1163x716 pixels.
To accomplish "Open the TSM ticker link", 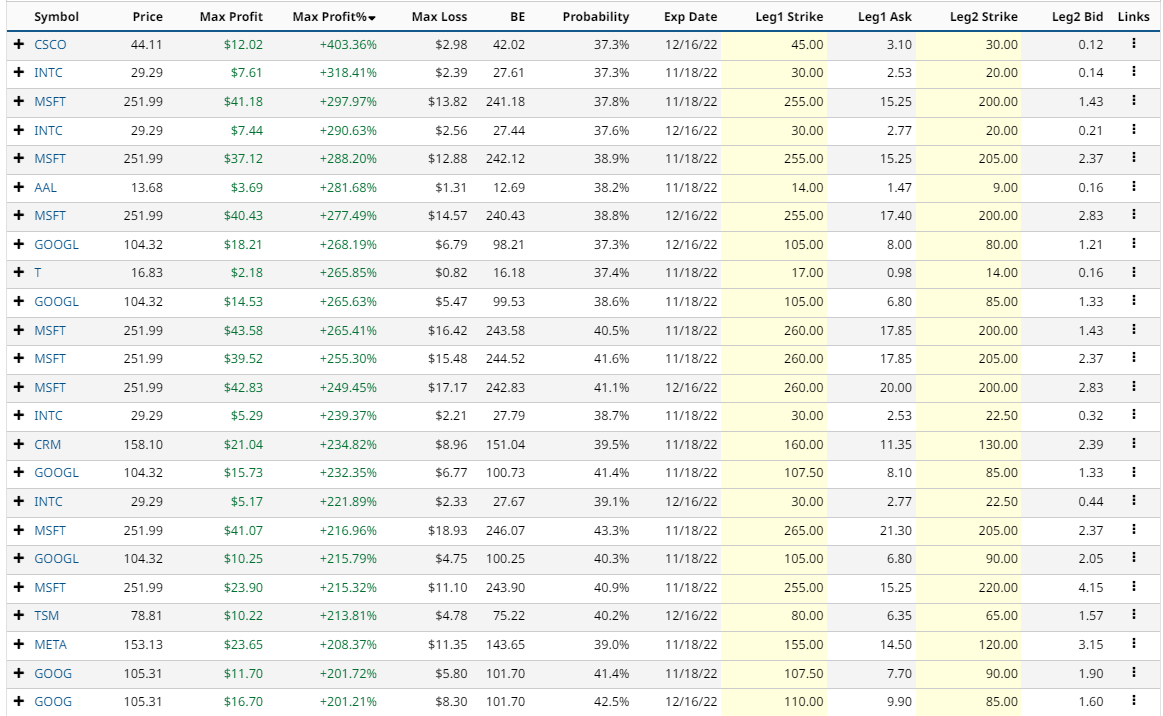I will tap(47, 616).
